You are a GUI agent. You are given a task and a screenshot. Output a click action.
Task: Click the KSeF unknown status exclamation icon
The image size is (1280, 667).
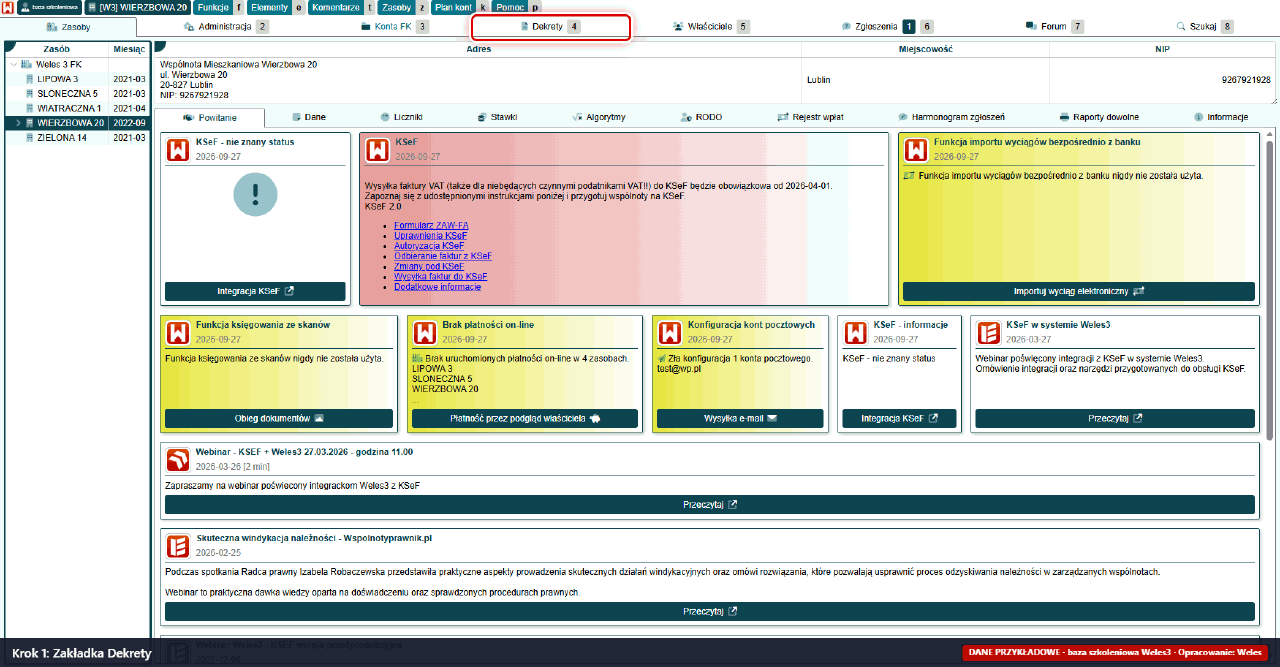(x=255, y=194)
